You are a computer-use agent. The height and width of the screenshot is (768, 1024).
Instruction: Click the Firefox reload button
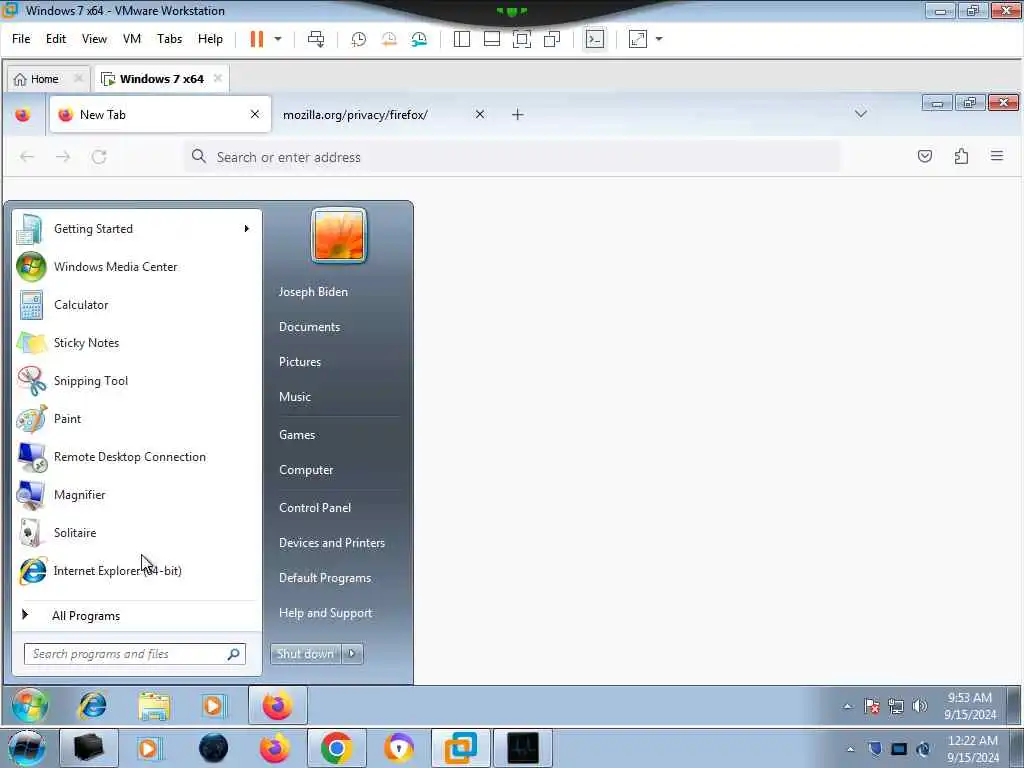(x=99, y=157)
